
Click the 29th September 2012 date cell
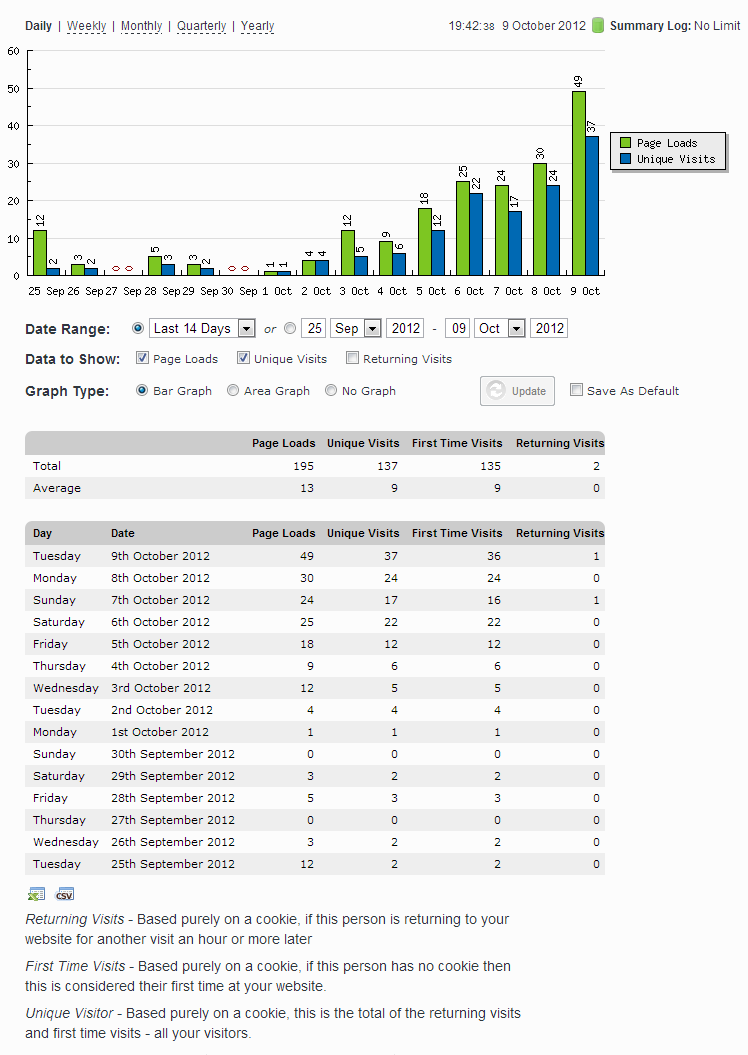tap(173, 776)
